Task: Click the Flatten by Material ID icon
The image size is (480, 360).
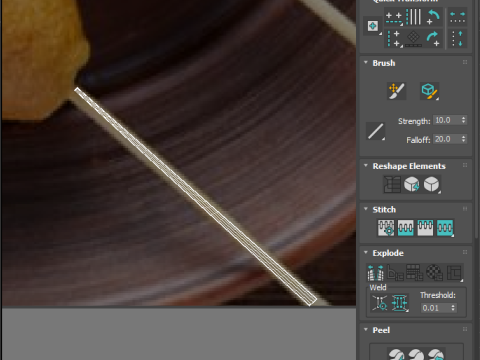Action: pyautogui.click(x=434, y=273)
